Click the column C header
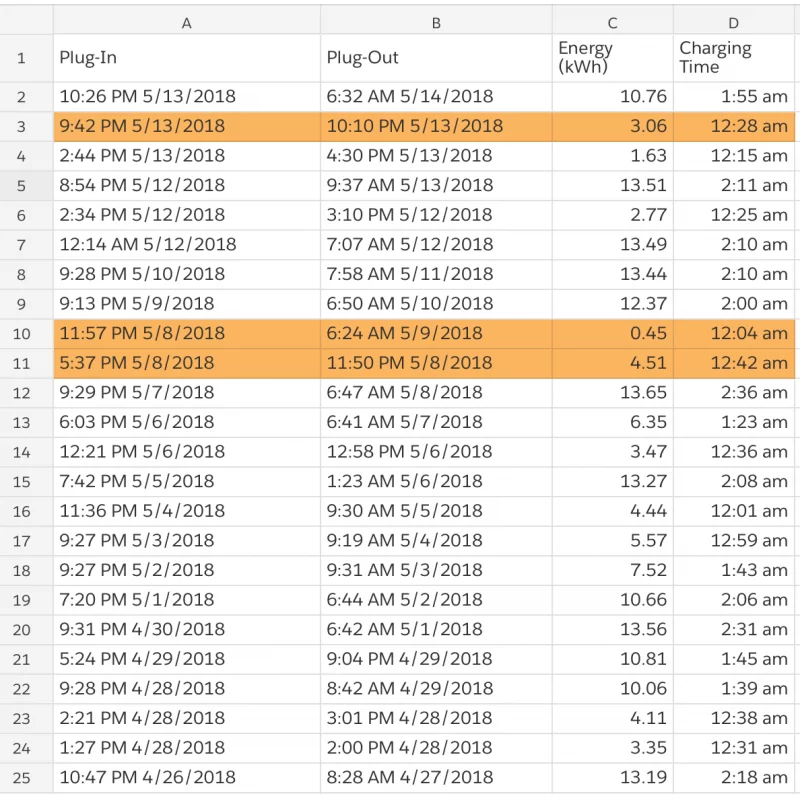Viewport: 800px width, 794px height. pos(612,23)
